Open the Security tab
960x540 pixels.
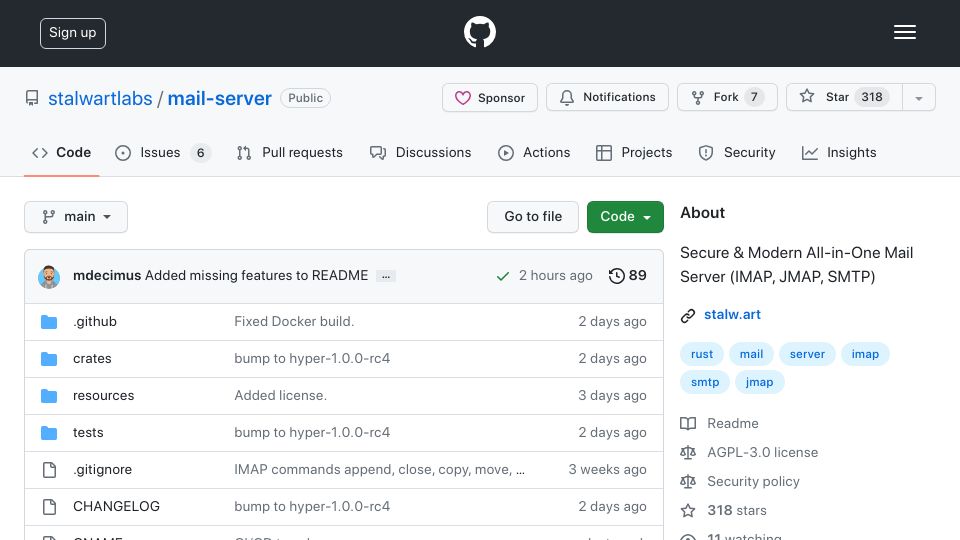point(737,152)
